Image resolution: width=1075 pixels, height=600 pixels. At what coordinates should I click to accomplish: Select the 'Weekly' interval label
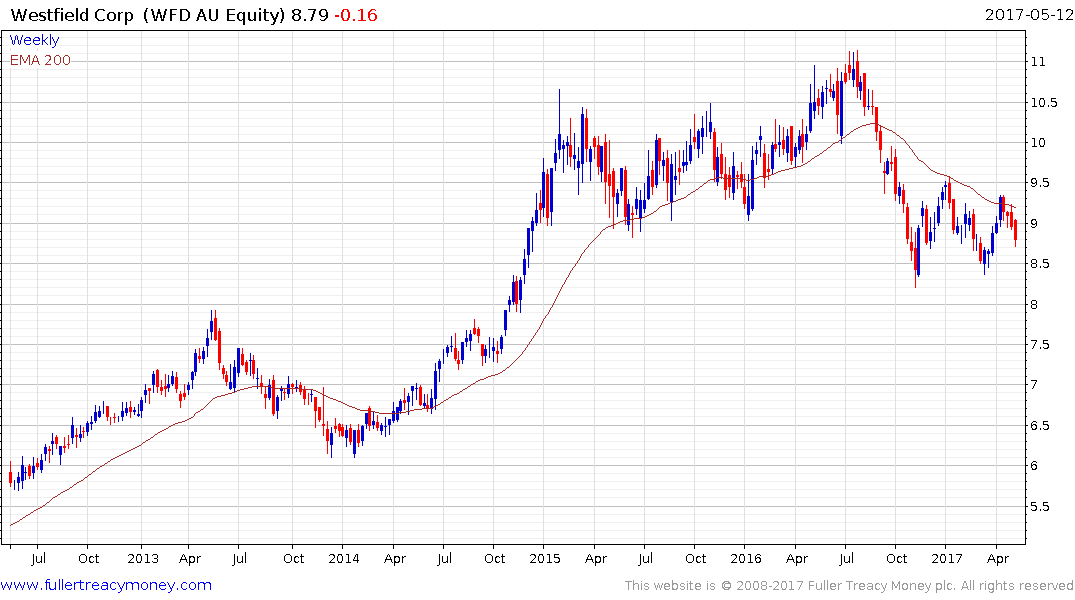pyautogui.click(x=34, y=40)
